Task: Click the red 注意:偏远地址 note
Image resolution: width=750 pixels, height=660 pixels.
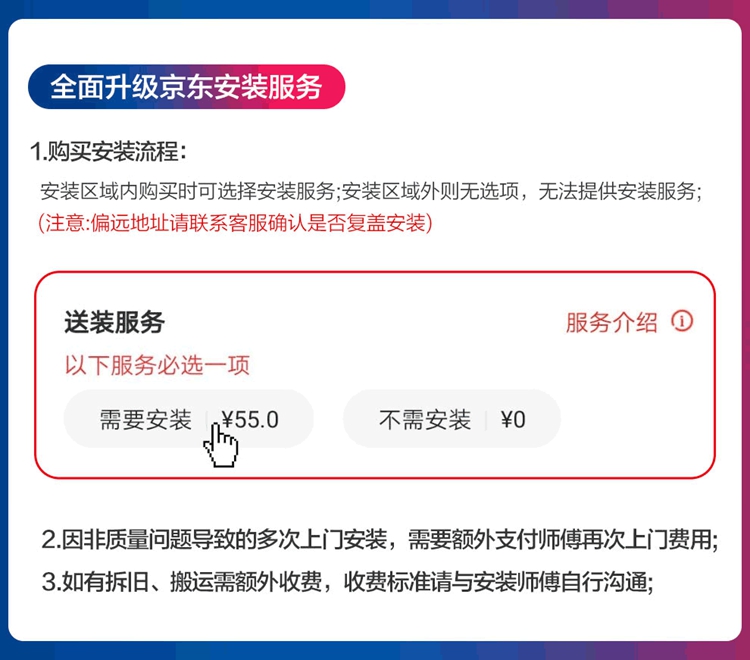Action: pyautogui.click(x=235, y=222)
